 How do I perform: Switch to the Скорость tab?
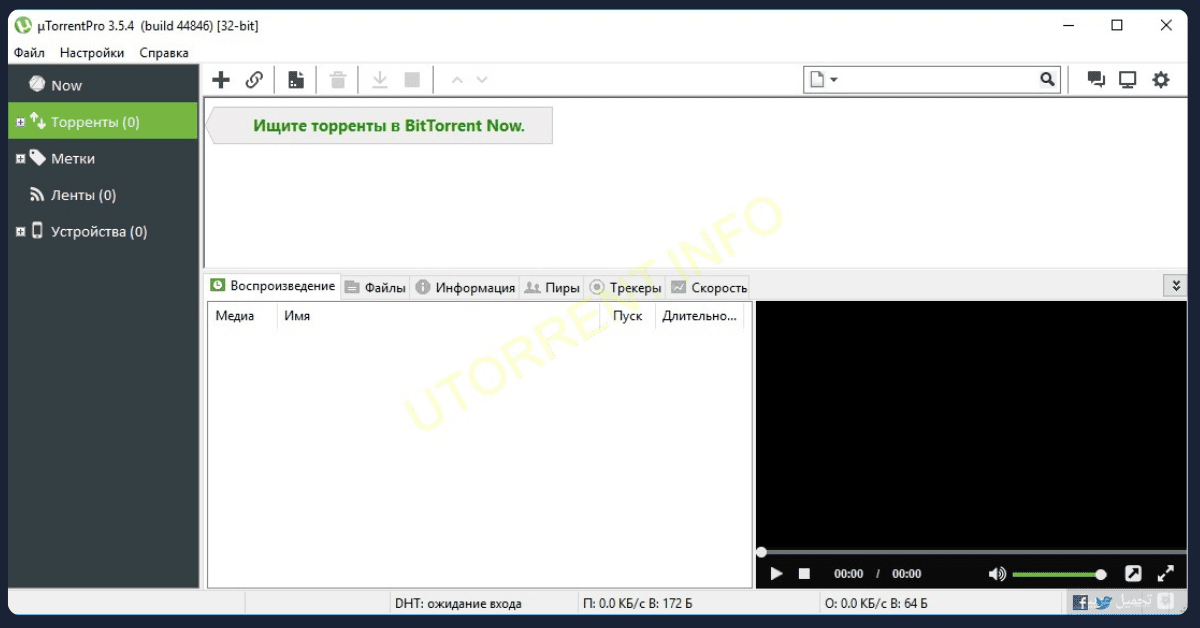click(708, 288)
